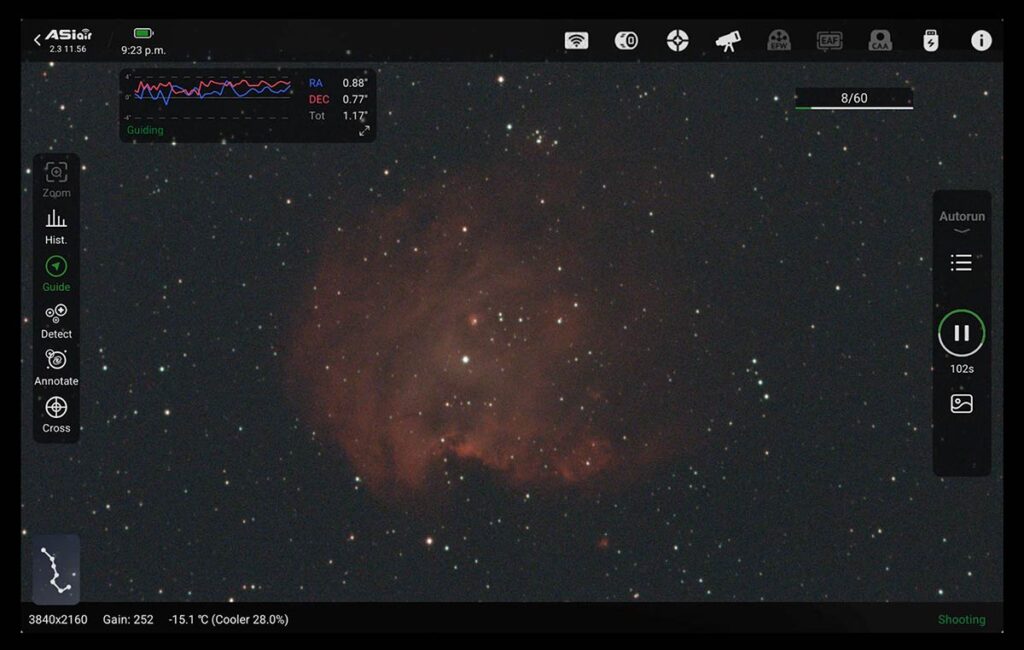Screen dimensions: 1024x650
Task: Expand the guiding graph to fullscreen
Action: point(365,129)
